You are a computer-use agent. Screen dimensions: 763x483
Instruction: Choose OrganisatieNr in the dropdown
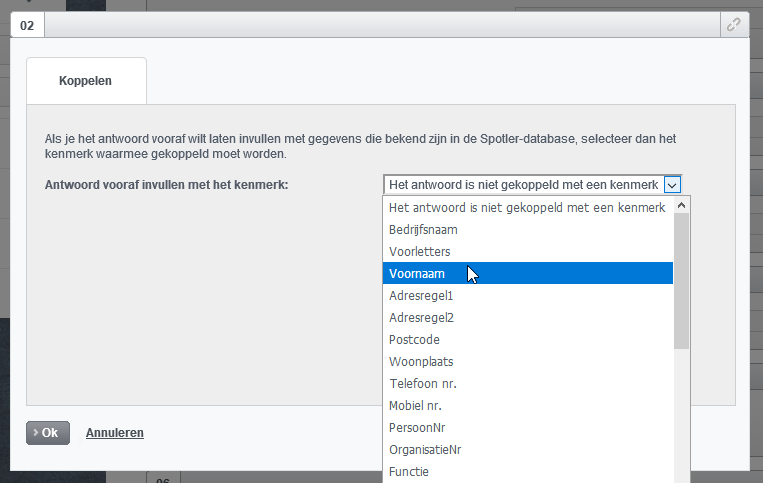(x=425, y=449)
